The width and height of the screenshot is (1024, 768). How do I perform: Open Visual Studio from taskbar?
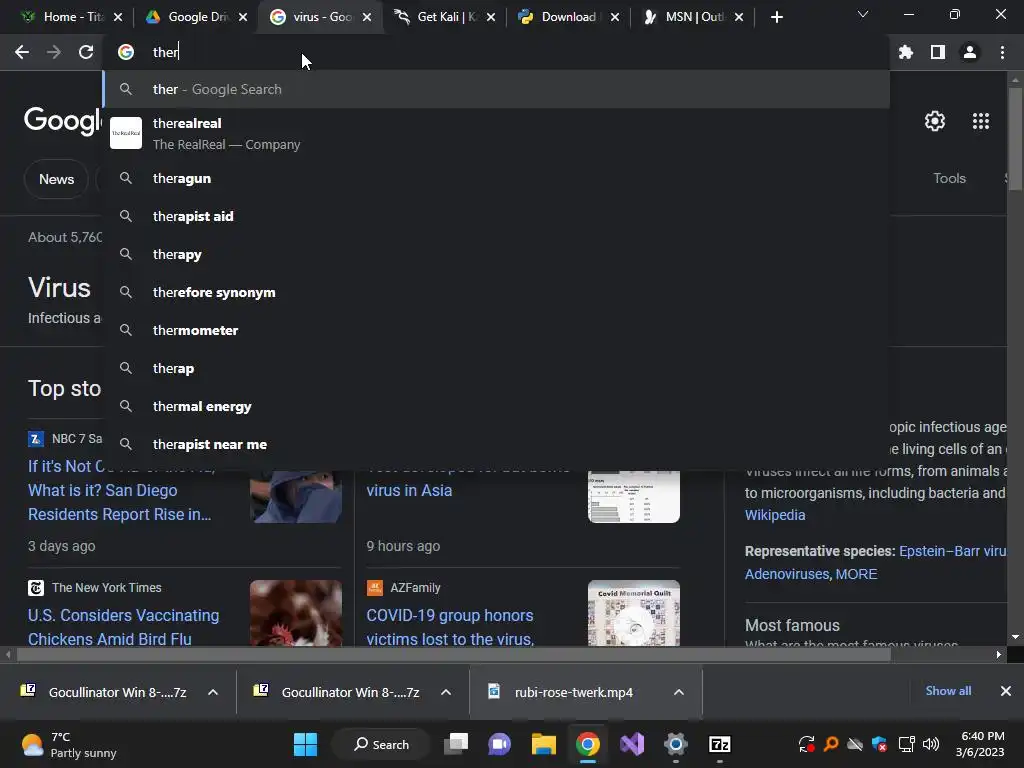coord(632,744)
